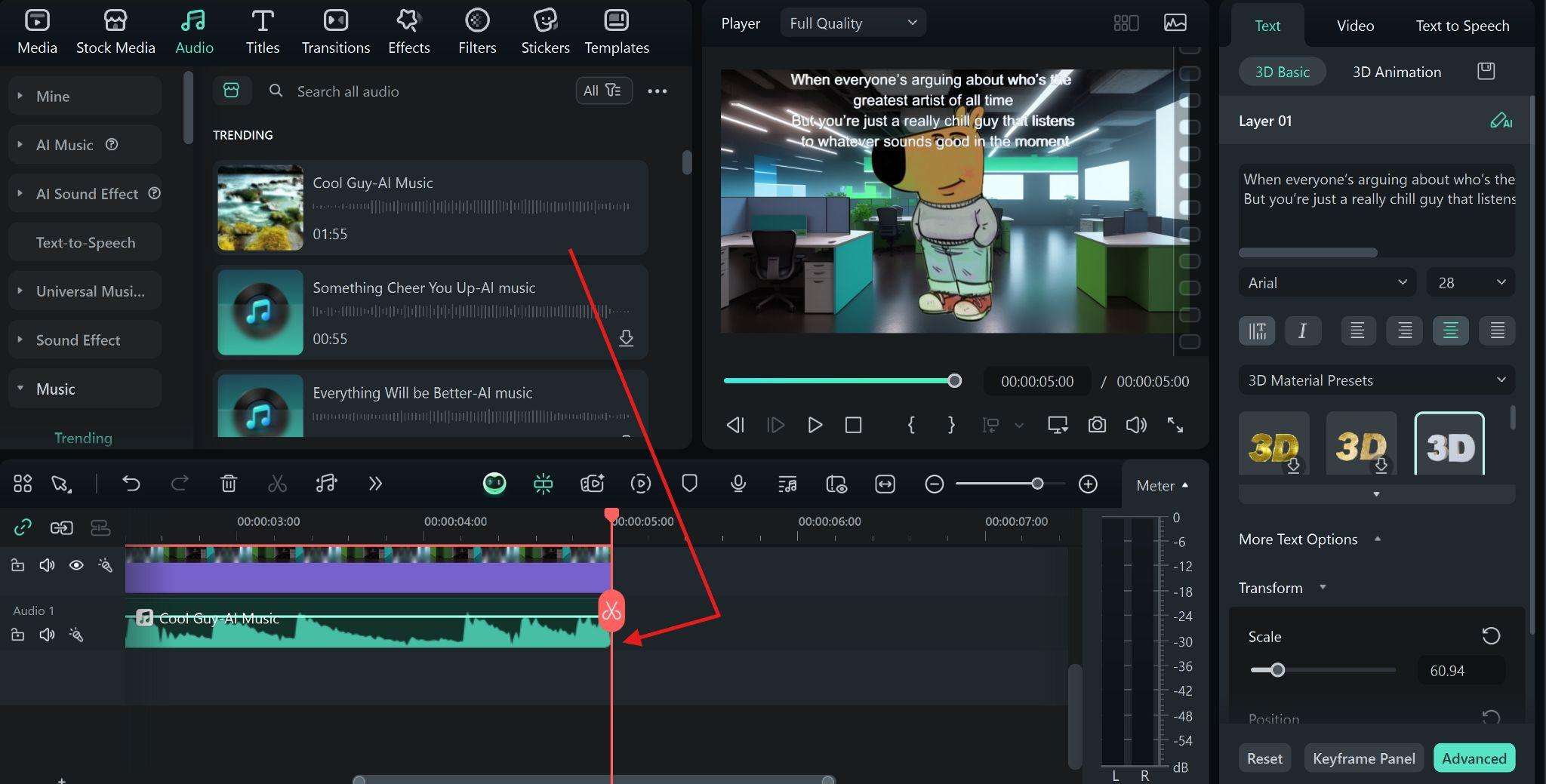Viewport: 1546px width, 784px height.
Task: Switch to the Titles tab
Action: pos(262,32)
